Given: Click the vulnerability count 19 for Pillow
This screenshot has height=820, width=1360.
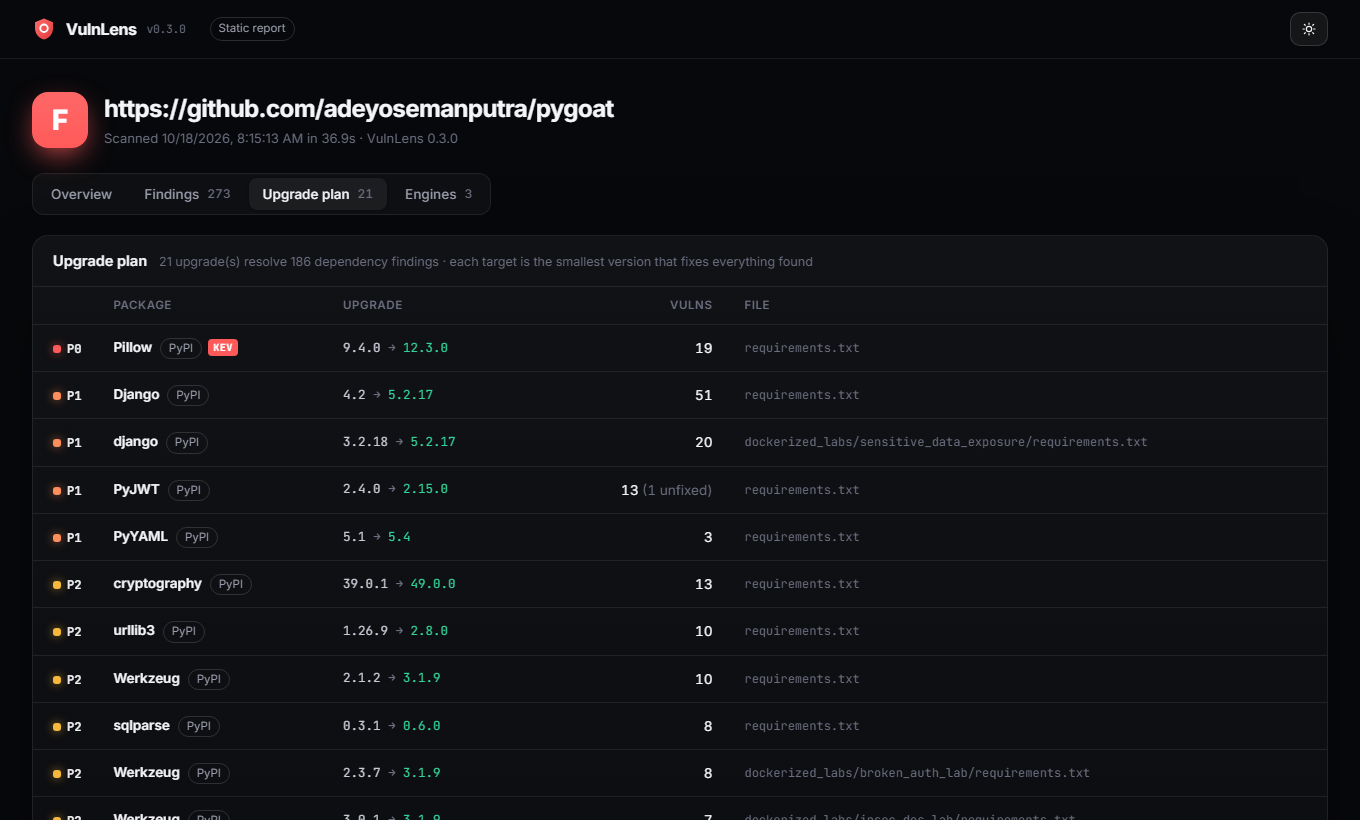Looking at the screenshot, I should click(704, 348).
